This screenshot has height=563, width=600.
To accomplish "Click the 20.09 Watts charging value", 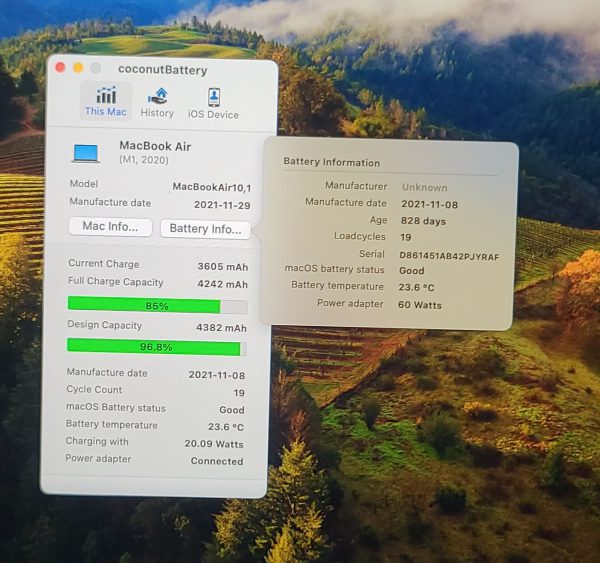I will pos(213,443).
